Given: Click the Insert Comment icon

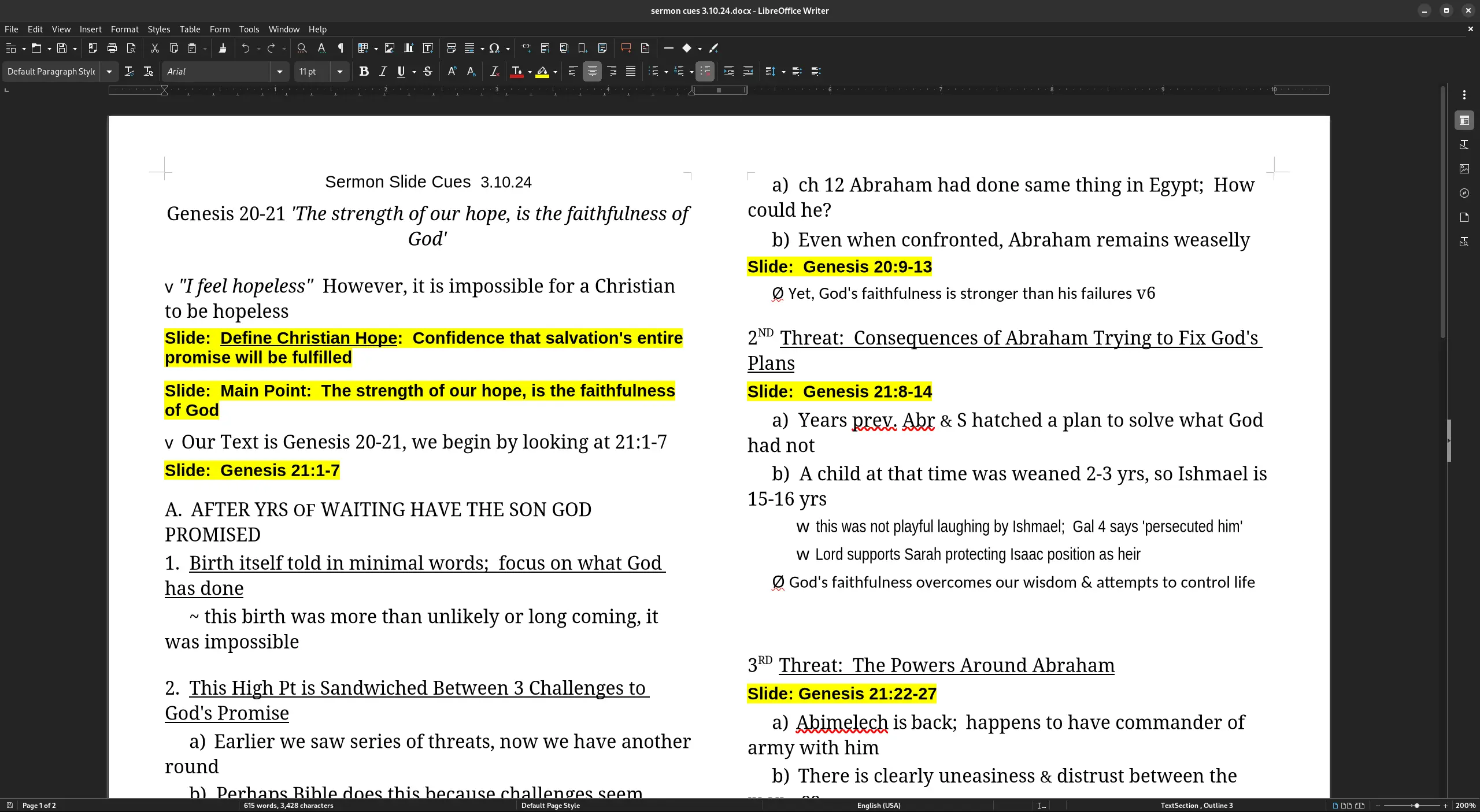Looking at the screenshot, I should (626, 49).
